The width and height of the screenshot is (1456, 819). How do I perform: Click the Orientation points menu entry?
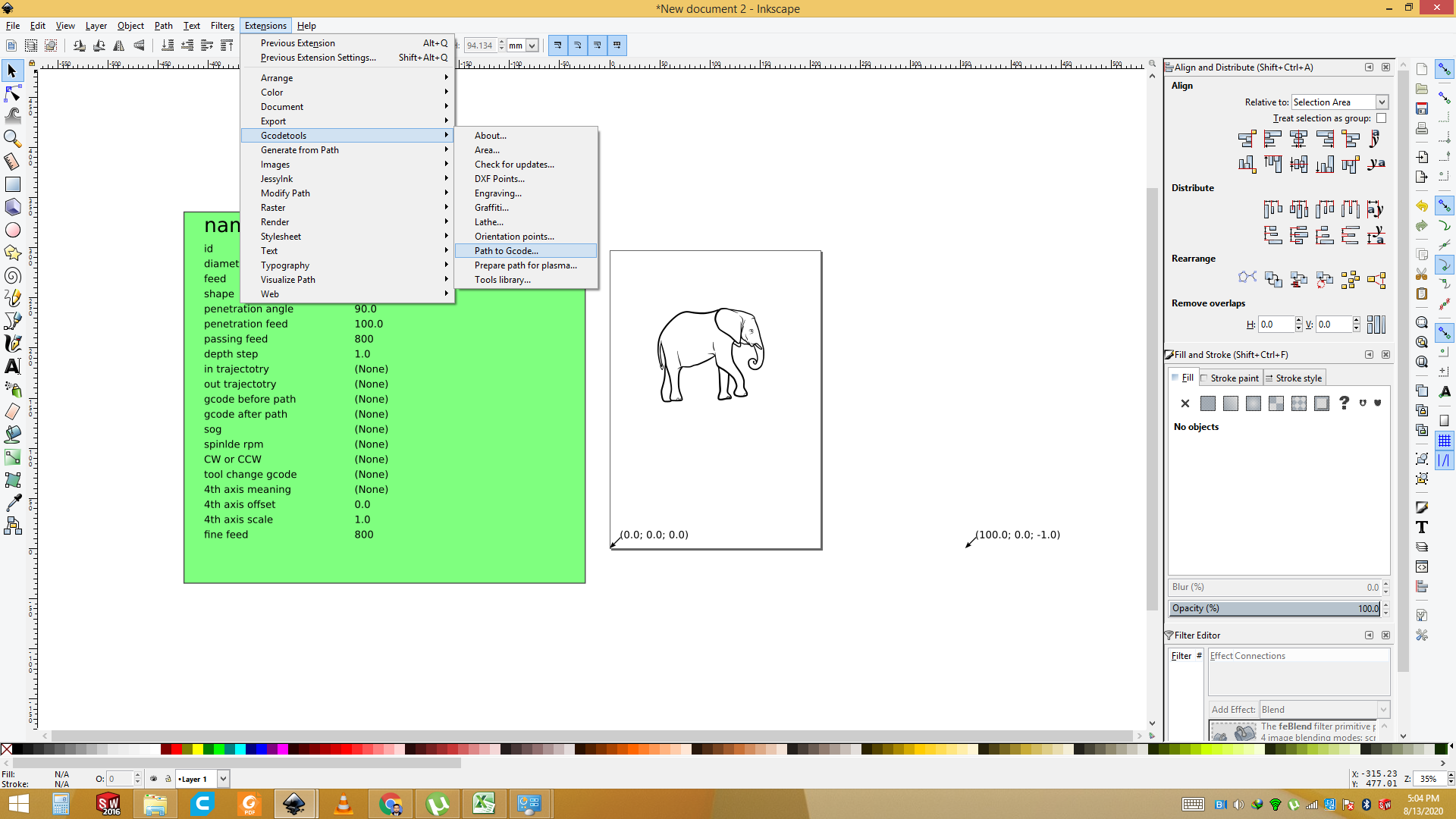514,237
